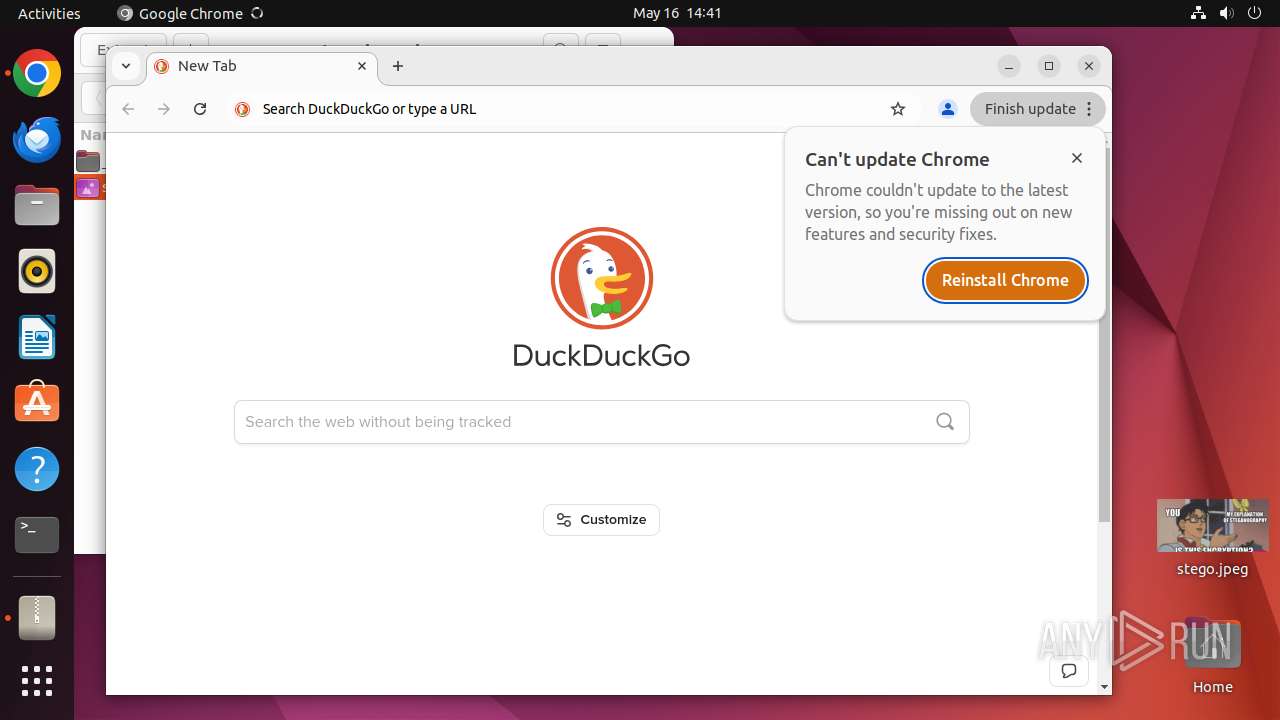
Task: Open the system network status tray icon
Action: [1199, 13]
